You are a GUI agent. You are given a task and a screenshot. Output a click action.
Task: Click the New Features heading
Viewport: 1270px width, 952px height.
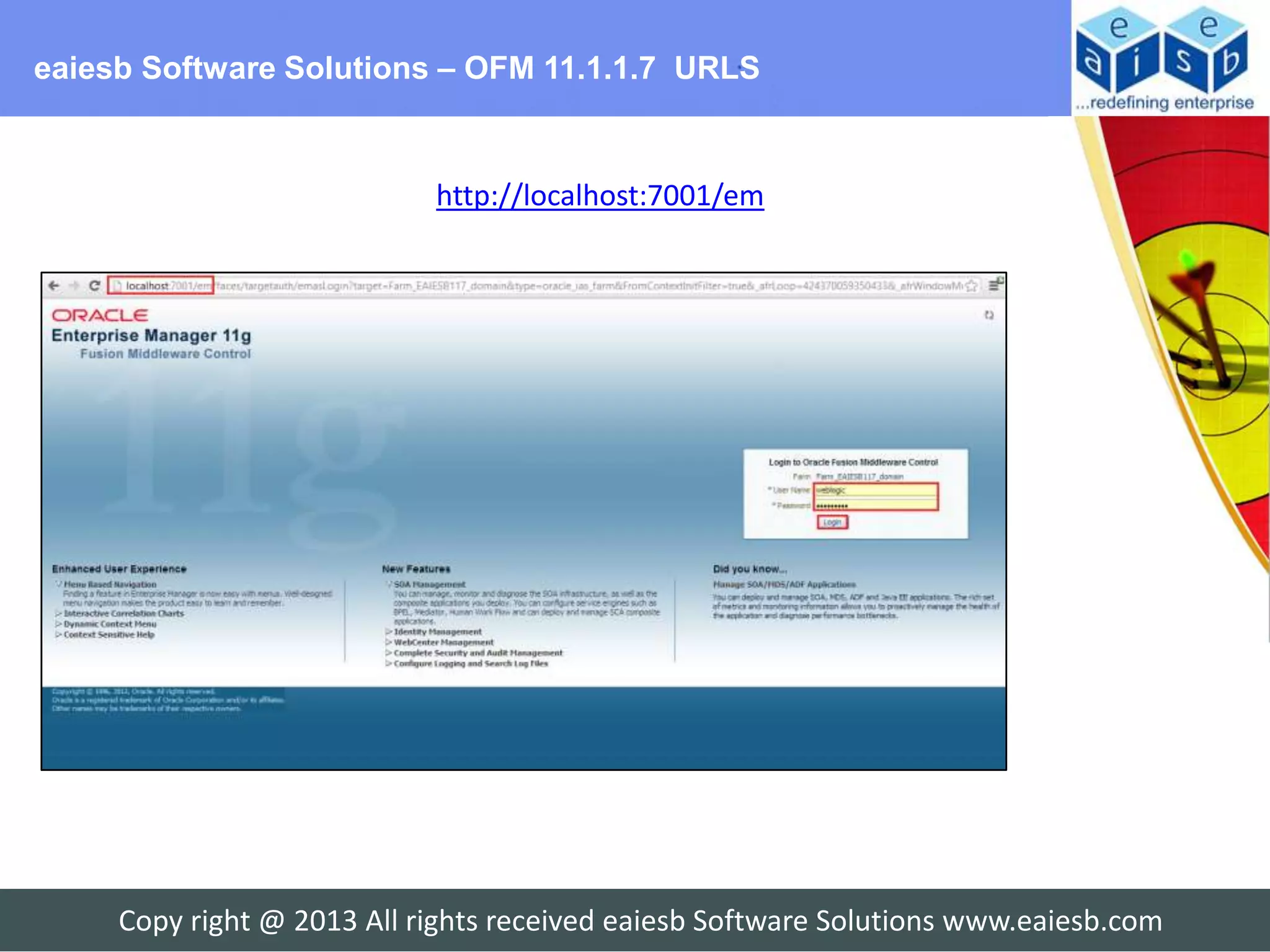point(416,569)
